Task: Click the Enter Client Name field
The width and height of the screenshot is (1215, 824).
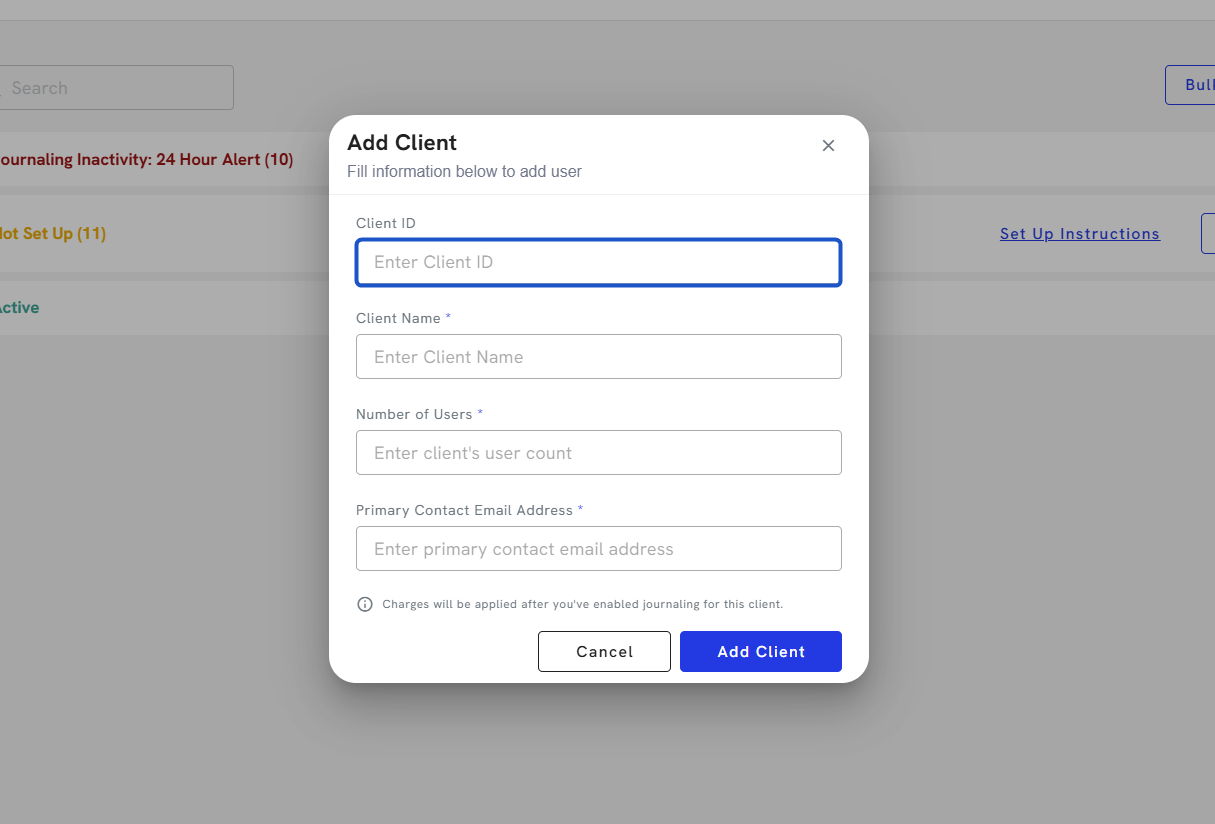Action: 598,357
